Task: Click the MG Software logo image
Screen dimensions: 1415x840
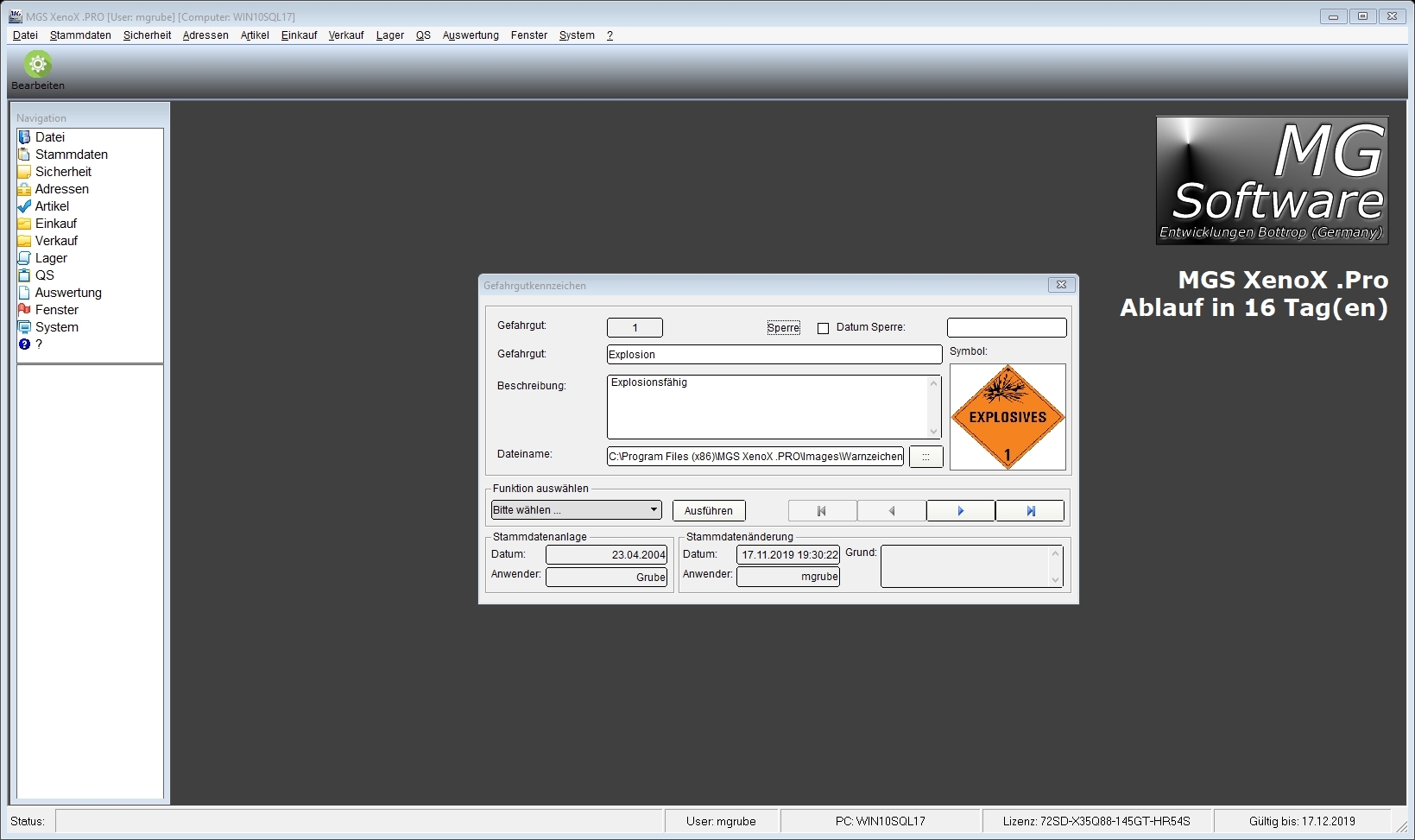Action: coord(1273,180)
